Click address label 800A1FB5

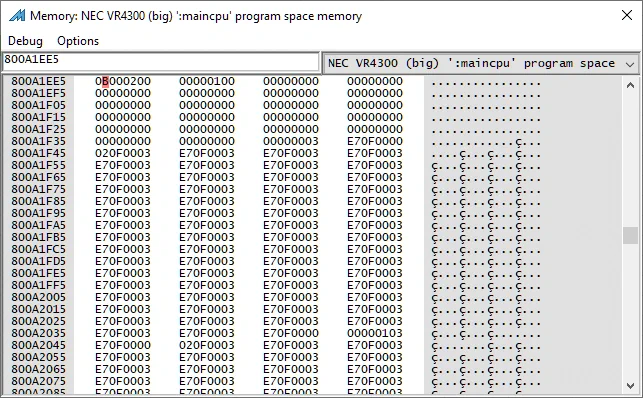tap(39, 237)
